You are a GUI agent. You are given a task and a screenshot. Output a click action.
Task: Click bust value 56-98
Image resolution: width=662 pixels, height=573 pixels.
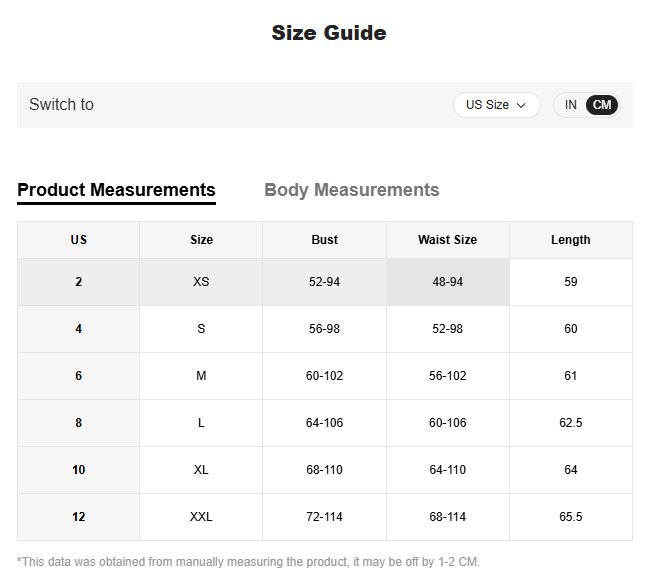325,329
